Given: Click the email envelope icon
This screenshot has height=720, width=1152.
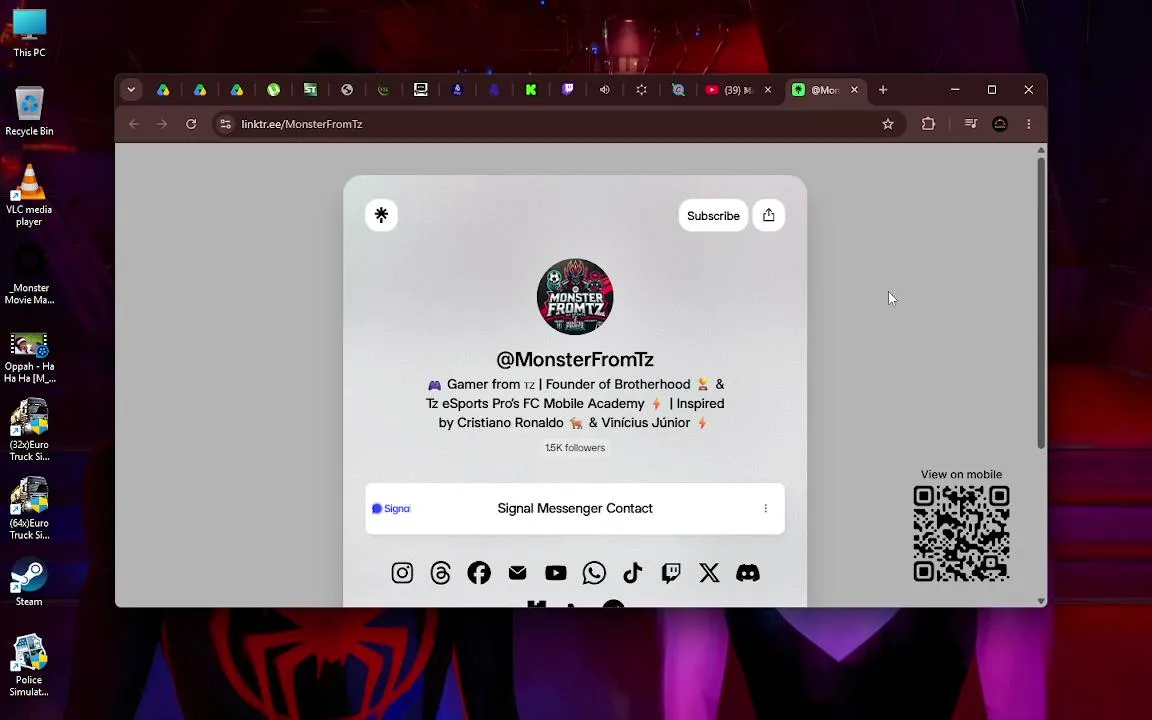Looking at the screenshot, I should coord(517,572).
